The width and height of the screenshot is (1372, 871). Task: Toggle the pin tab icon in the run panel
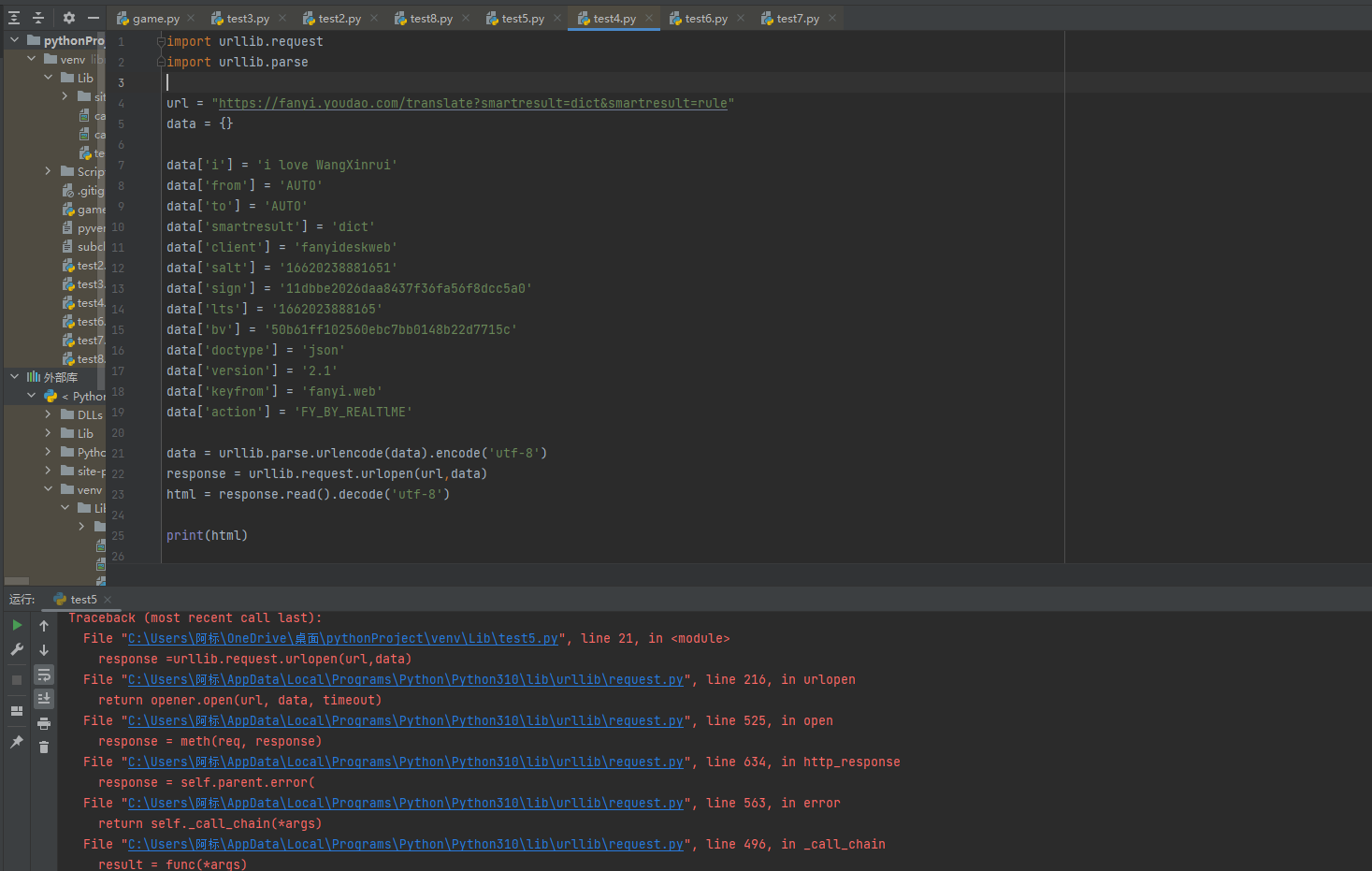click(17, 742)
